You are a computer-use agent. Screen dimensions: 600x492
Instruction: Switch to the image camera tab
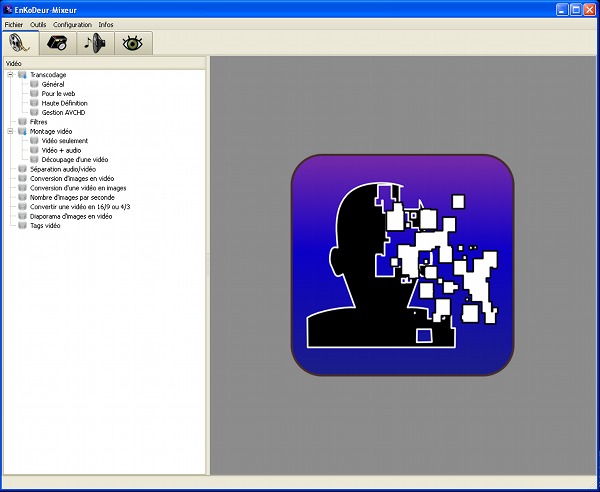pos(57,43)
